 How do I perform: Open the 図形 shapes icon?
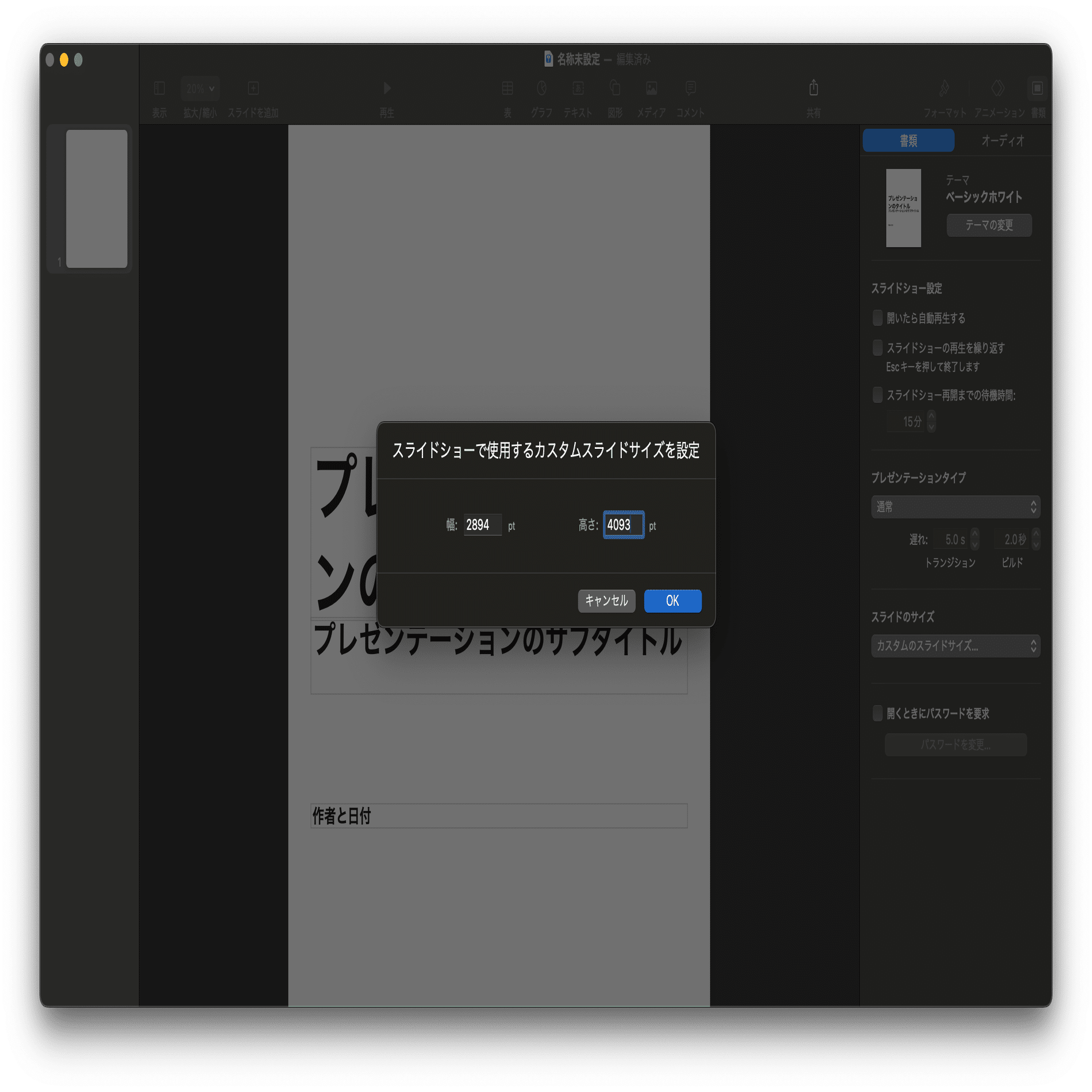614,88
